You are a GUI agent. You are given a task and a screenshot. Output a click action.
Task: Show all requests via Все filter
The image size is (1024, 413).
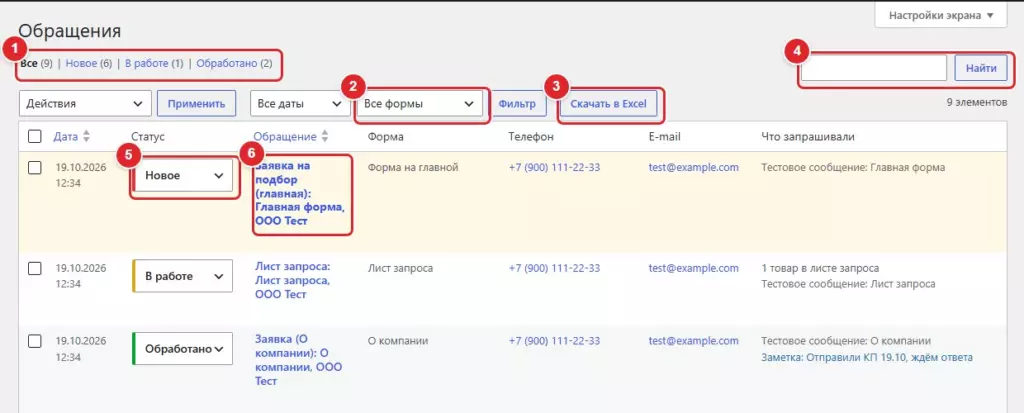pos(28,63)
